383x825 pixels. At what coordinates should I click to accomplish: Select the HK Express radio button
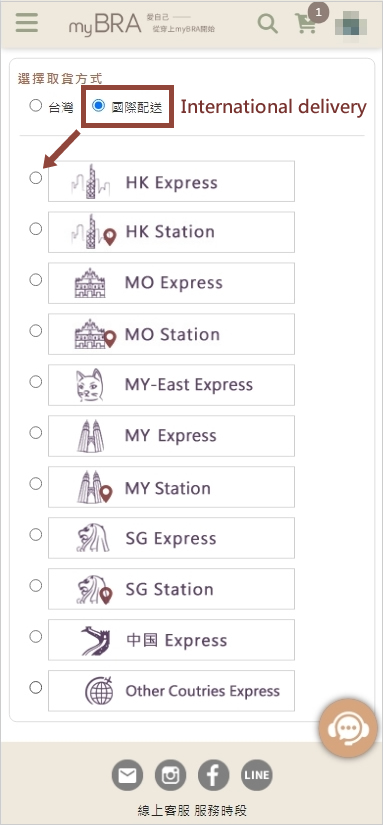[35, 178]
